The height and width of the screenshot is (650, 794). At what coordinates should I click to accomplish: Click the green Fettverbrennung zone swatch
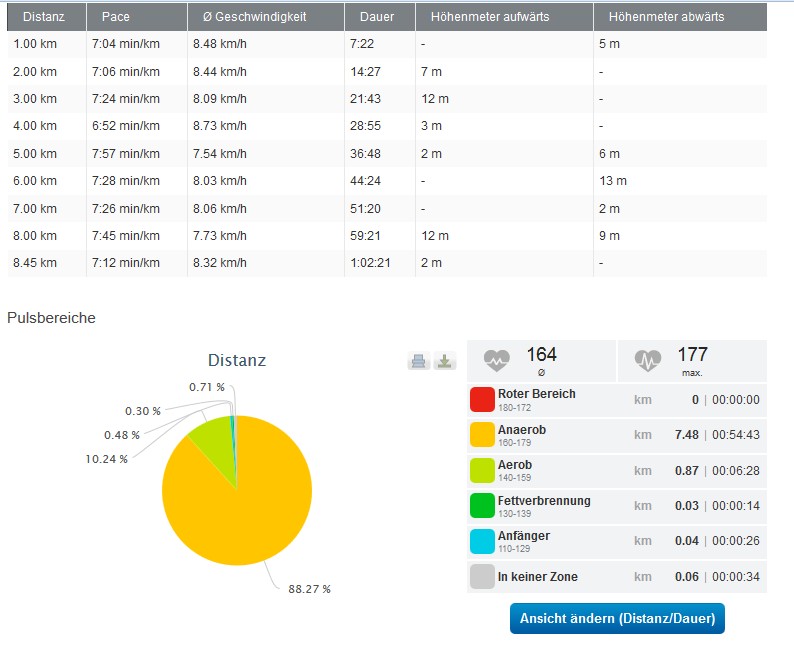[x=482, y=506]
